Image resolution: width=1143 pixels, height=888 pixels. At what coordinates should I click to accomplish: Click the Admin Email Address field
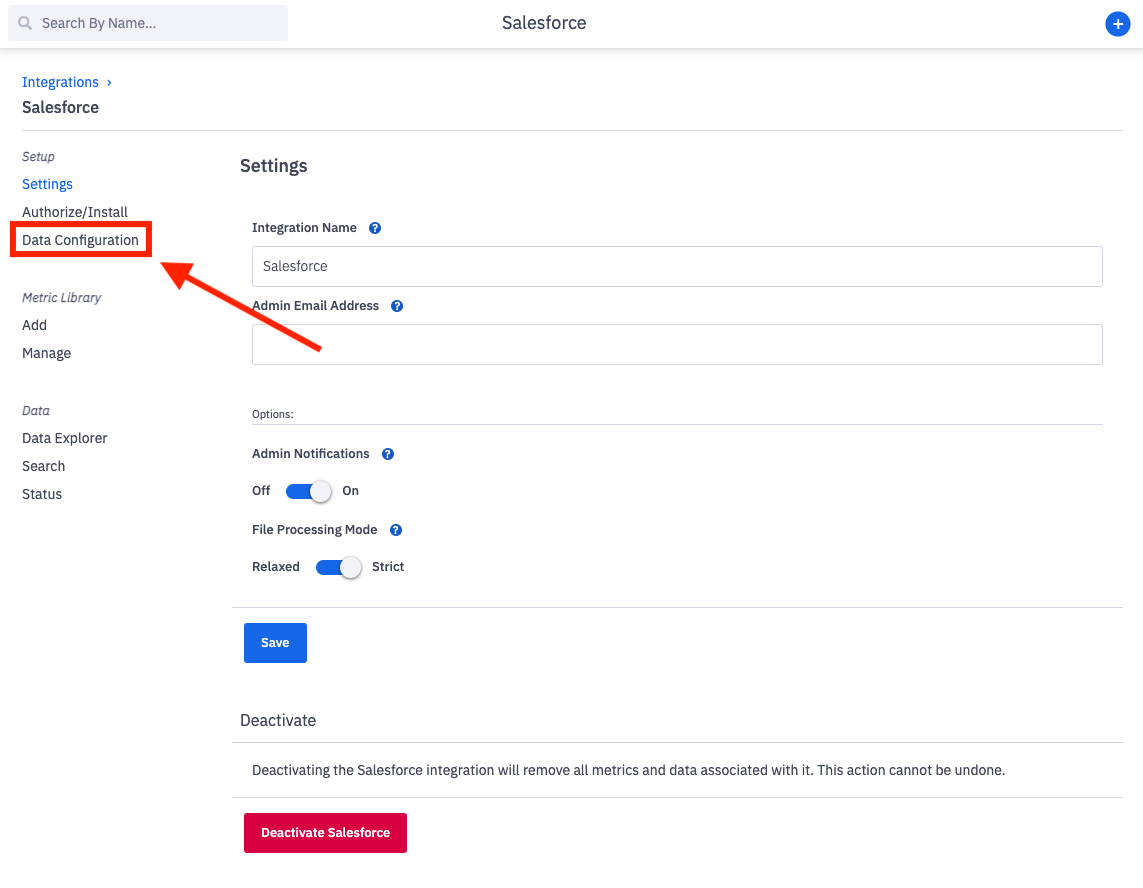tap(677, 344)
